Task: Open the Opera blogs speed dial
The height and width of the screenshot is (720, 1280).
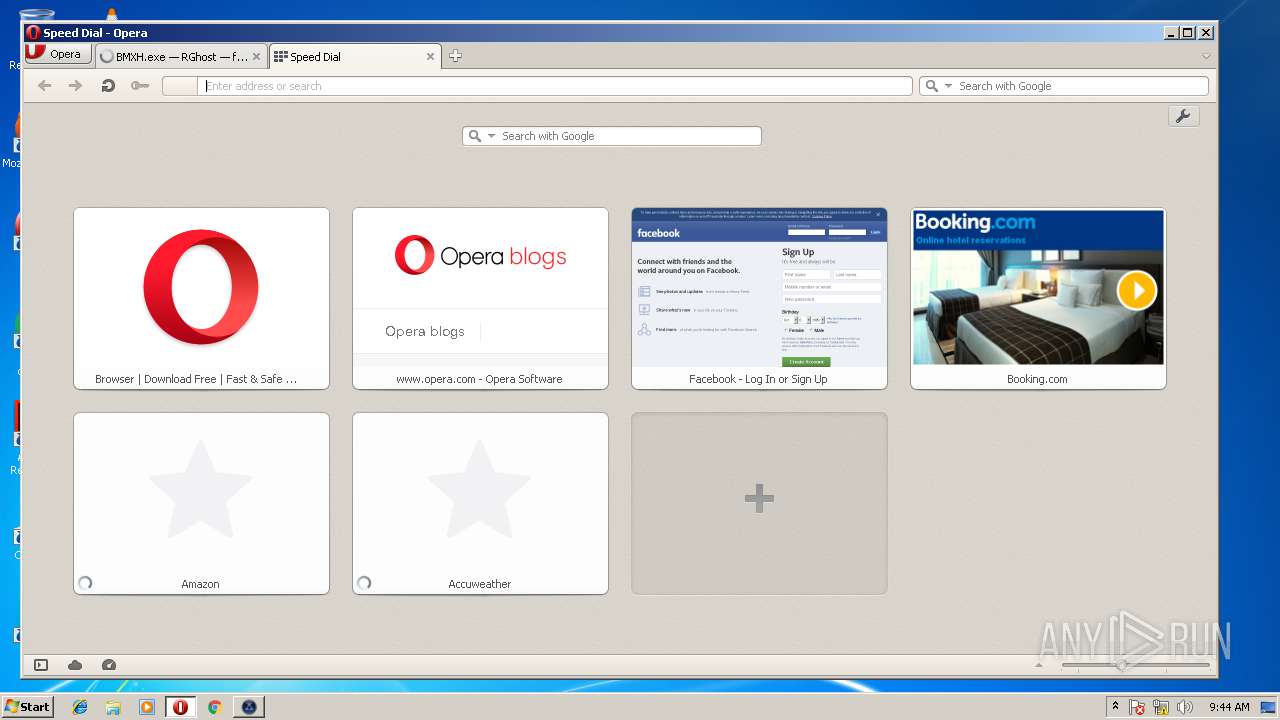Action: (480, 298)
